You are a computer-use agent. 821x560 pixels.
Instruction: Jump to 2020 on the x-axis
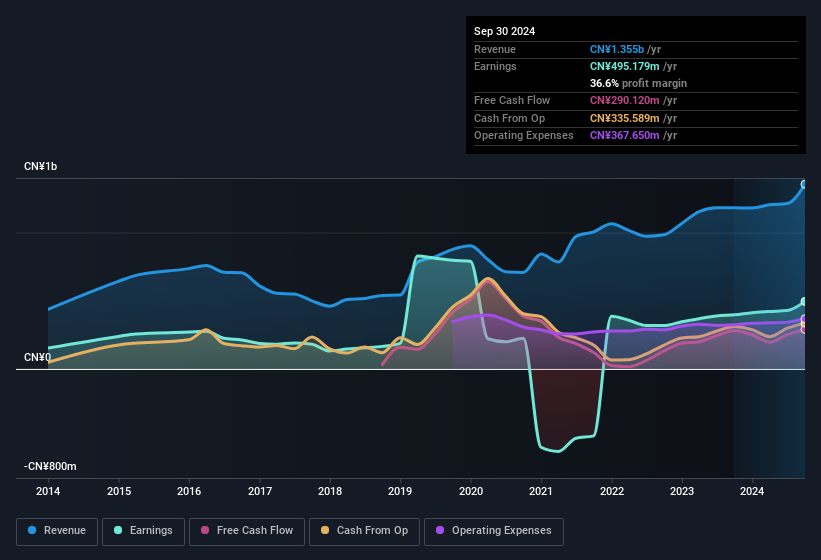coord(471,491)
